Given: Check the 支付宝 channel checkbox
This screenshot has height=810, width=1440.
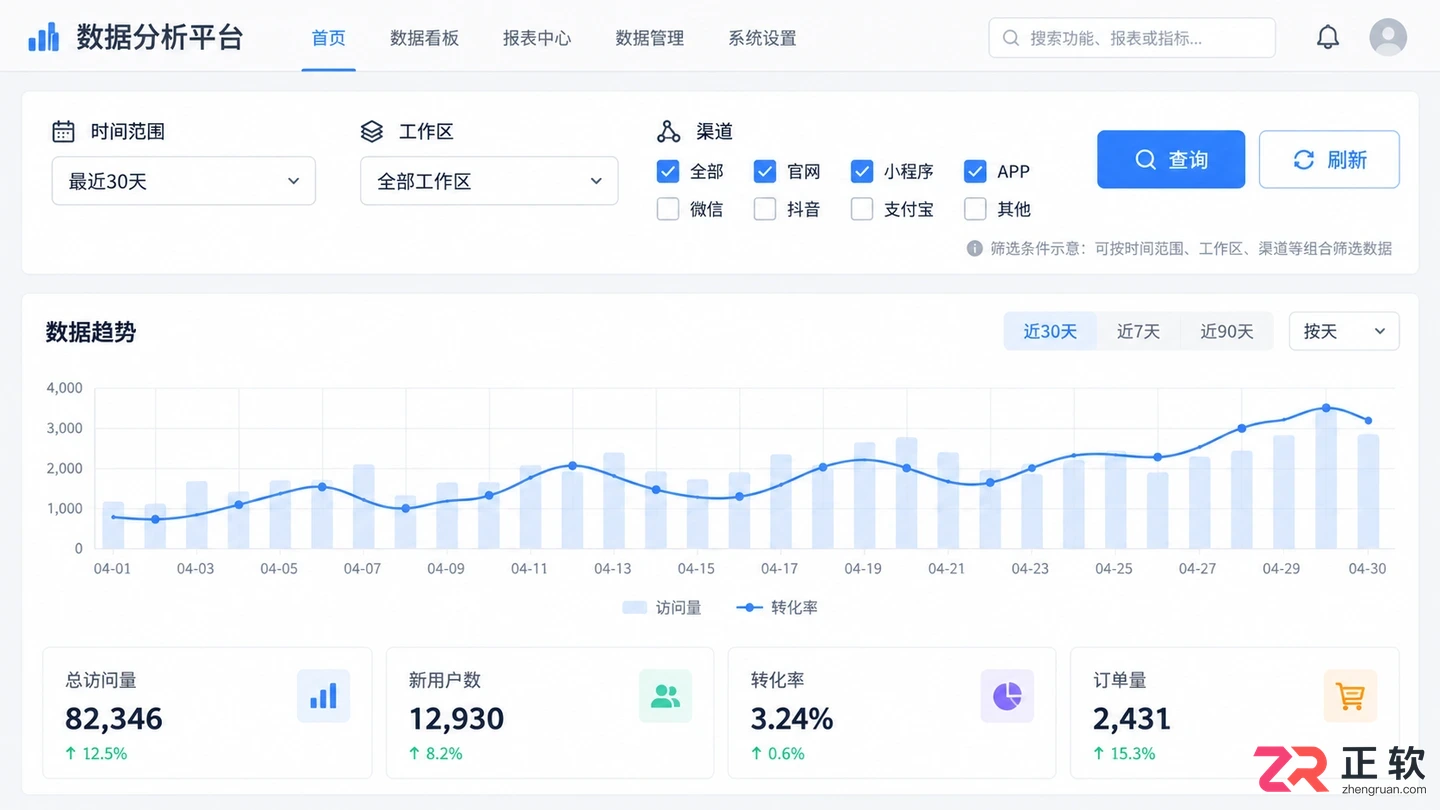Looking at the screenshot, I should click(x=862, y=209).
